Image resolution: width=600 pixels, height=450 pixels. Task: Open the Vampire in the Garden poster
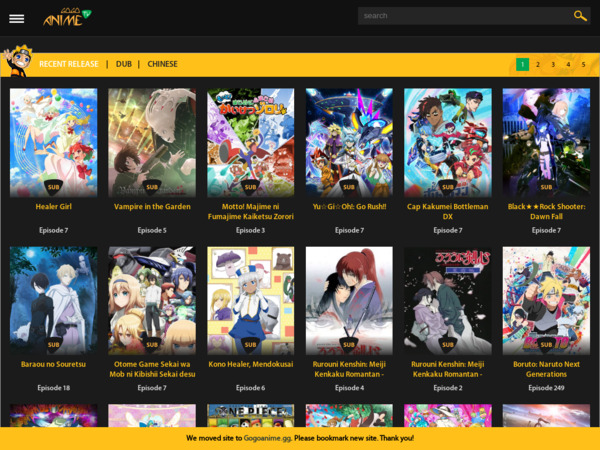pos(152,142)
